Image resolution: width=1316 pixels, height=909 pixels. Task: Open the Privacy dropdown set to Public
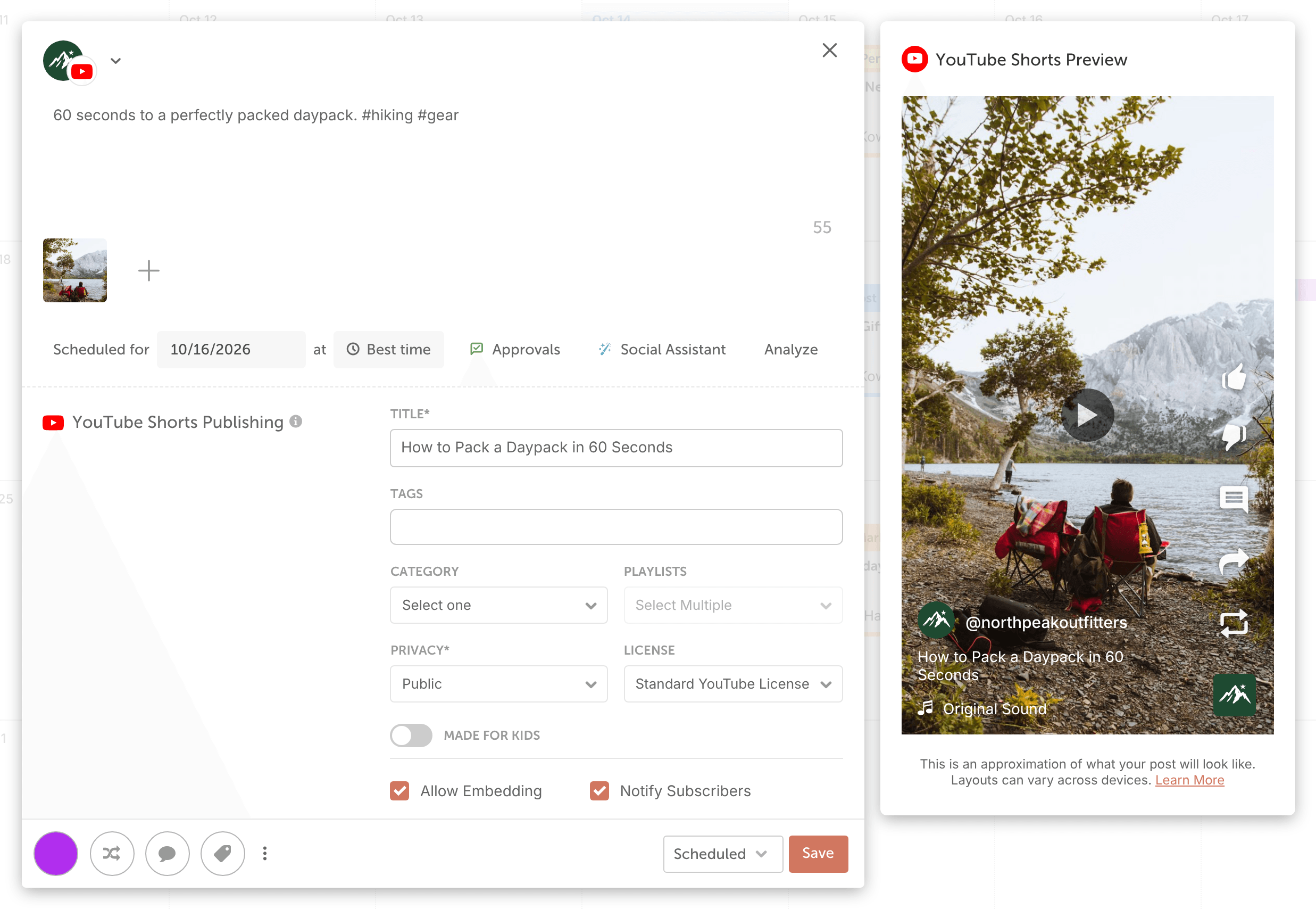498,683
